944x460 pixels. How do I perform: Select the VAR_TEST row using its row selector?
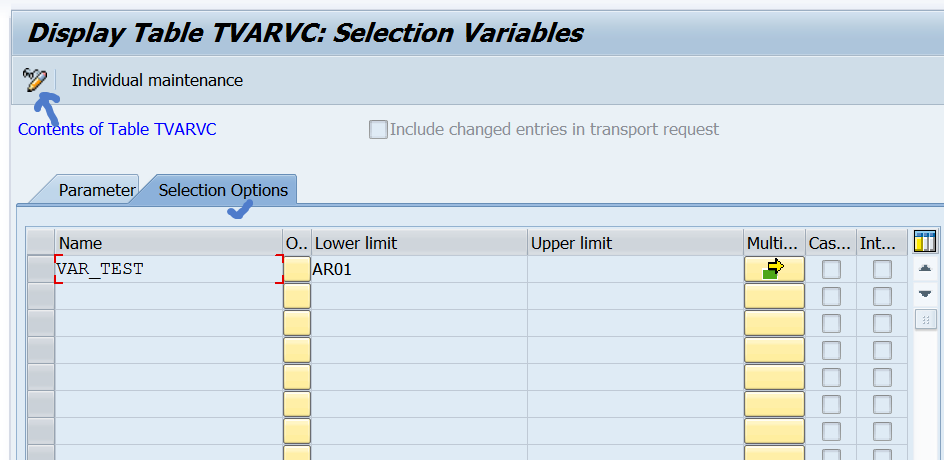point(40,269)
